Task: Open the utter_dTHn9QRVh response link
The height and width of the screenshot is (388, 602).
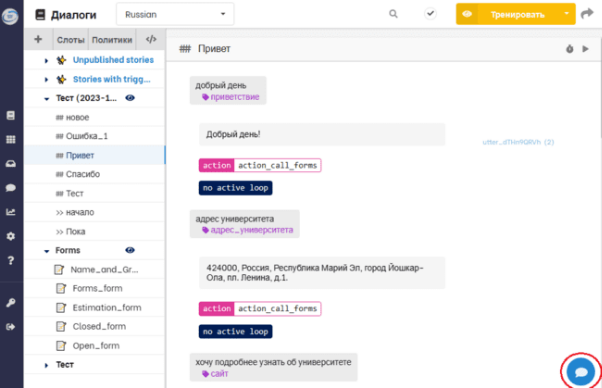Action: (518, 142)
